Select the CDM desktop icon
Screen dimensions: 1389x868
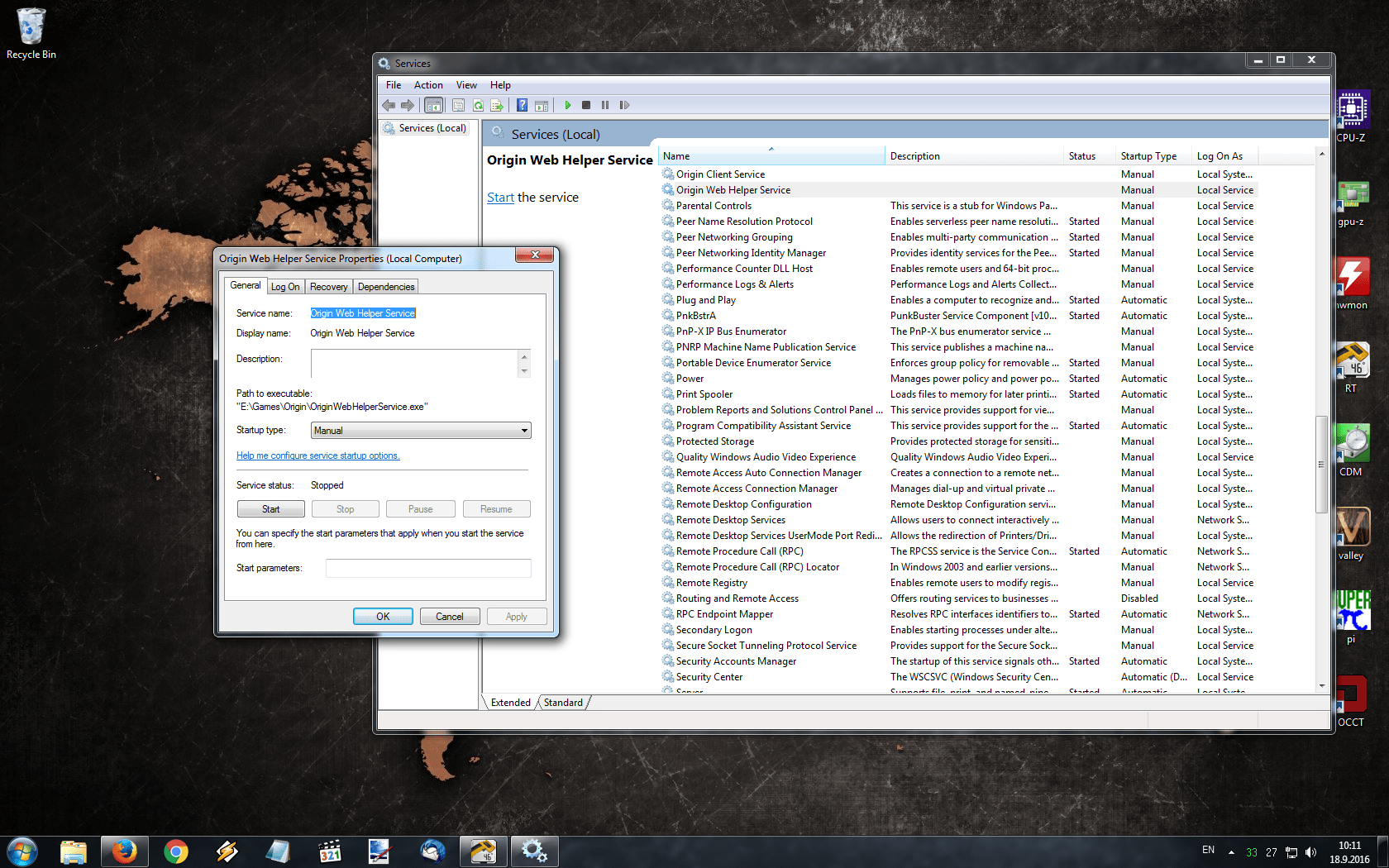pos(1351,451)
